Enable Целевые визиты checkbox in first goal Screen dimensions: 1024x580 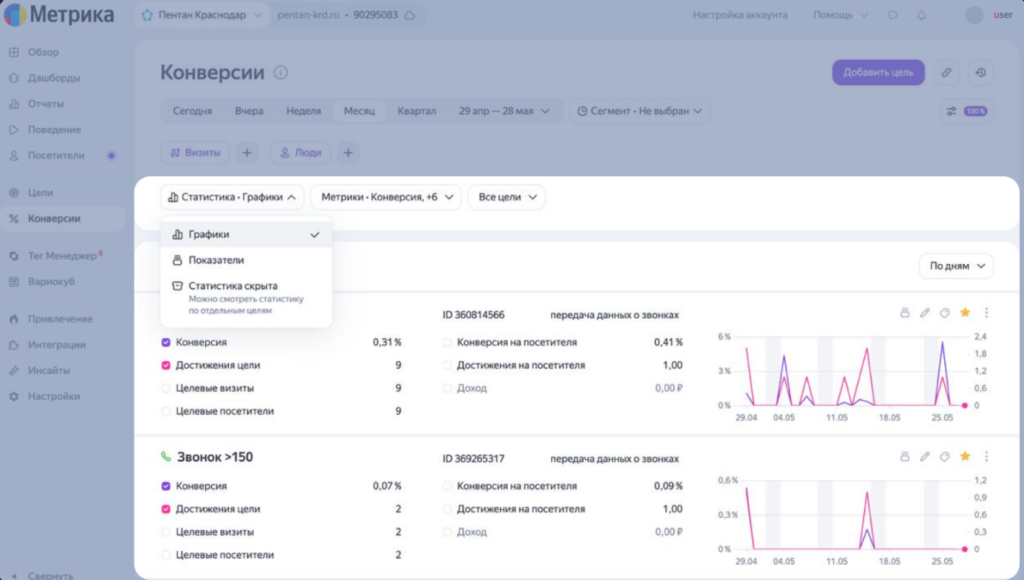[x=166, y=388]
